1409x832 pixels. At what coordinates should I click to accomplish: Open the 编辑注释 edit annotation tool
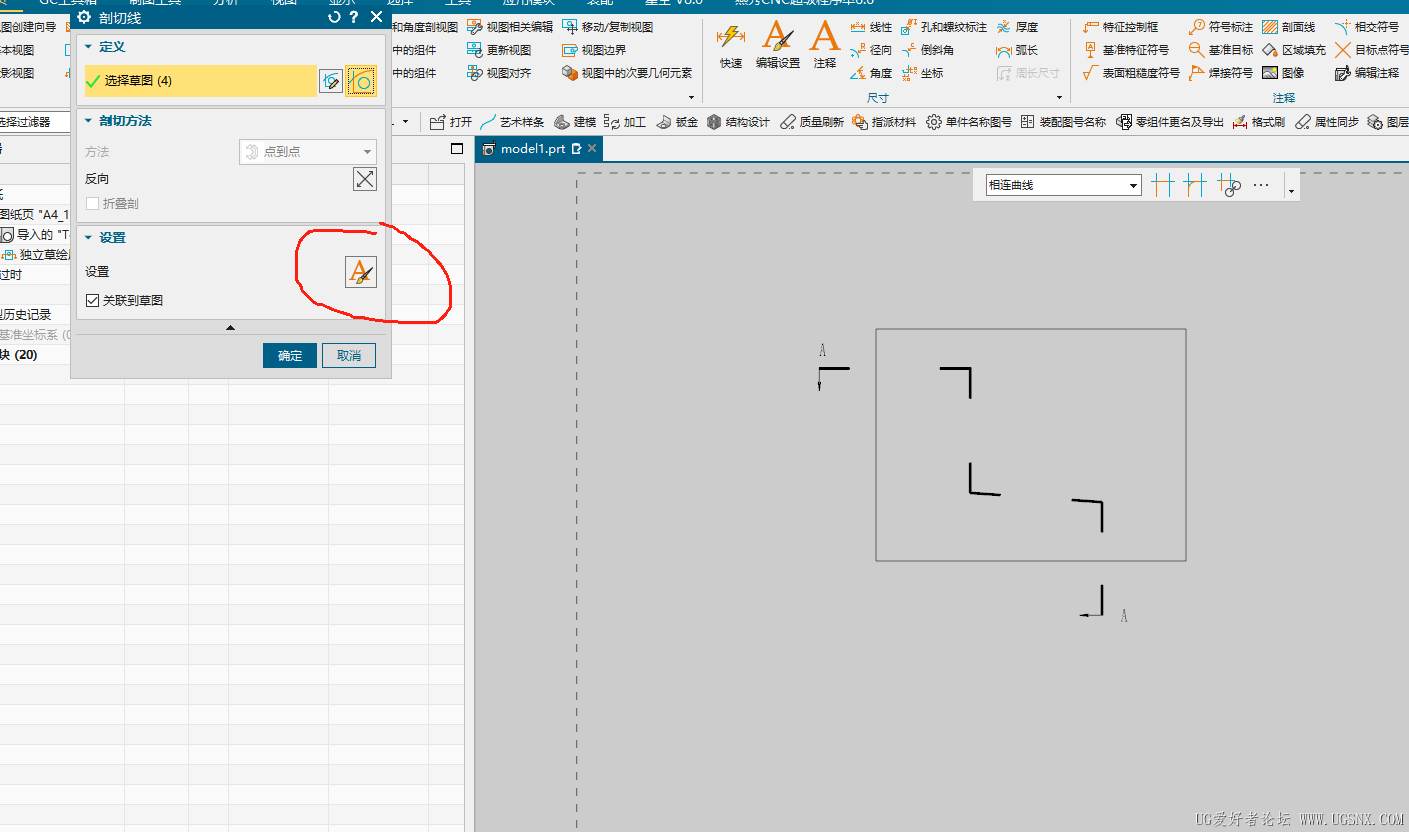click(1367, 73)
